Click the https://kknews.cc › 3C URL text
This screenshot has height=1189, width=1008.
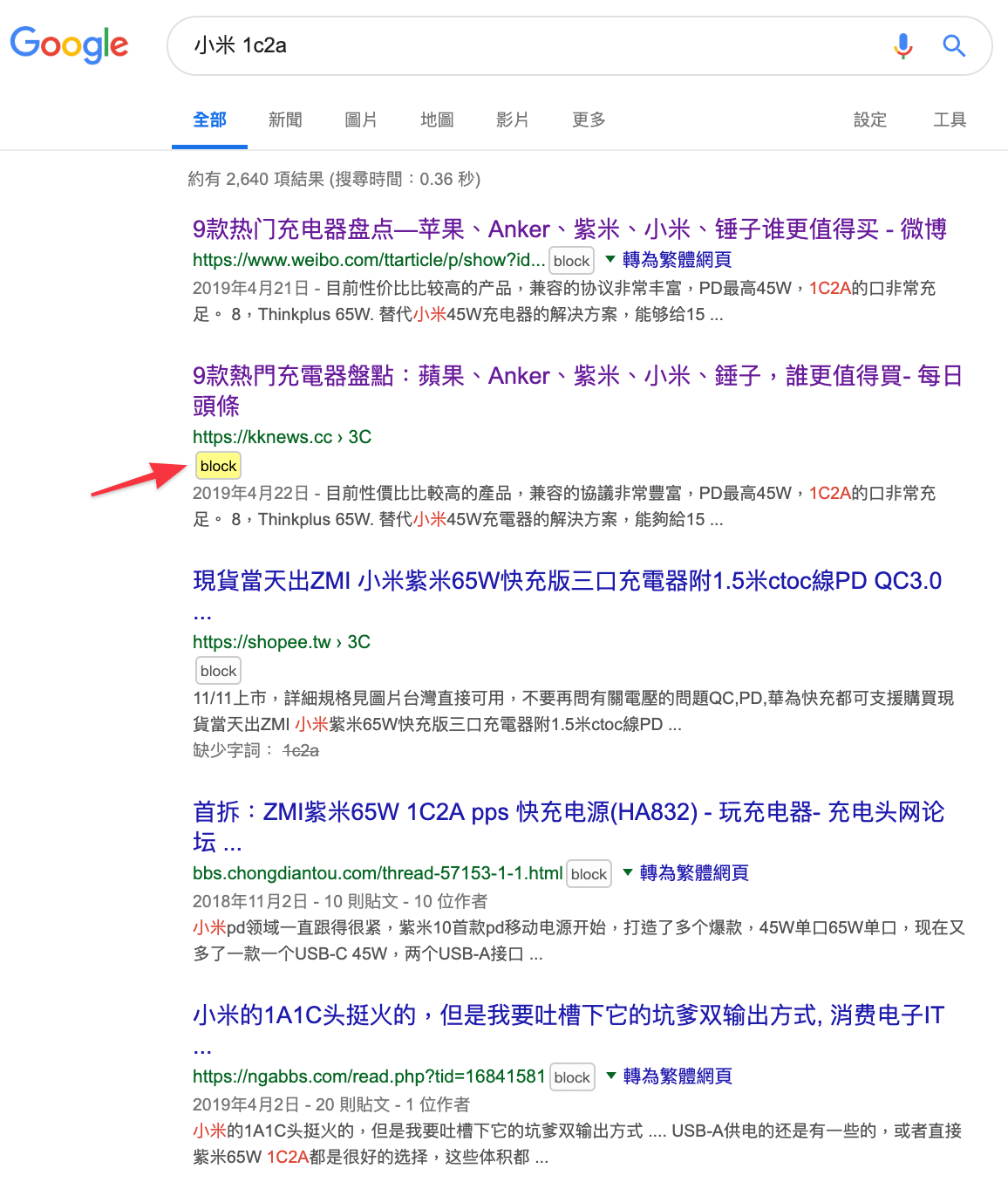click(x=282, y=437)
